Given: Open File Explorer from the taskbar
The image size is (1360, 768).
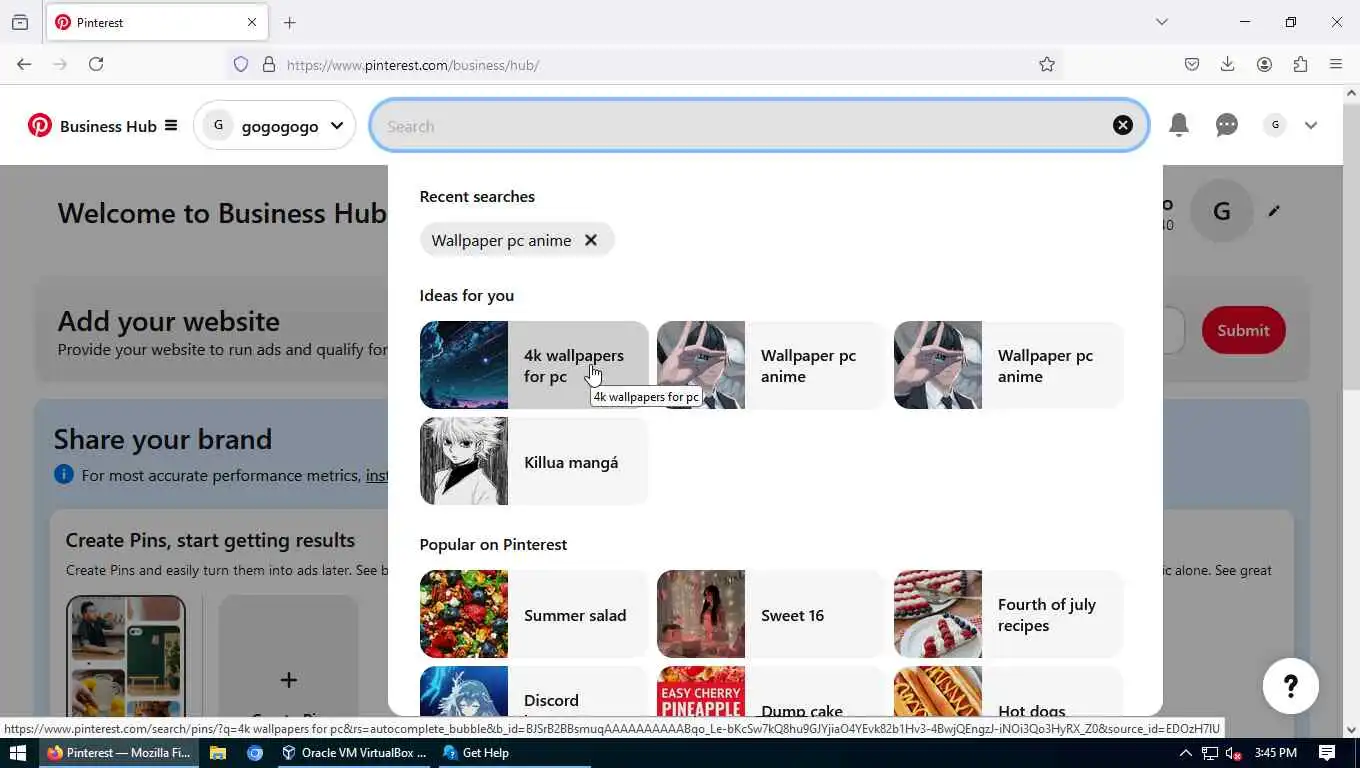Looking at the screenshot, I should tap(218, 753).
